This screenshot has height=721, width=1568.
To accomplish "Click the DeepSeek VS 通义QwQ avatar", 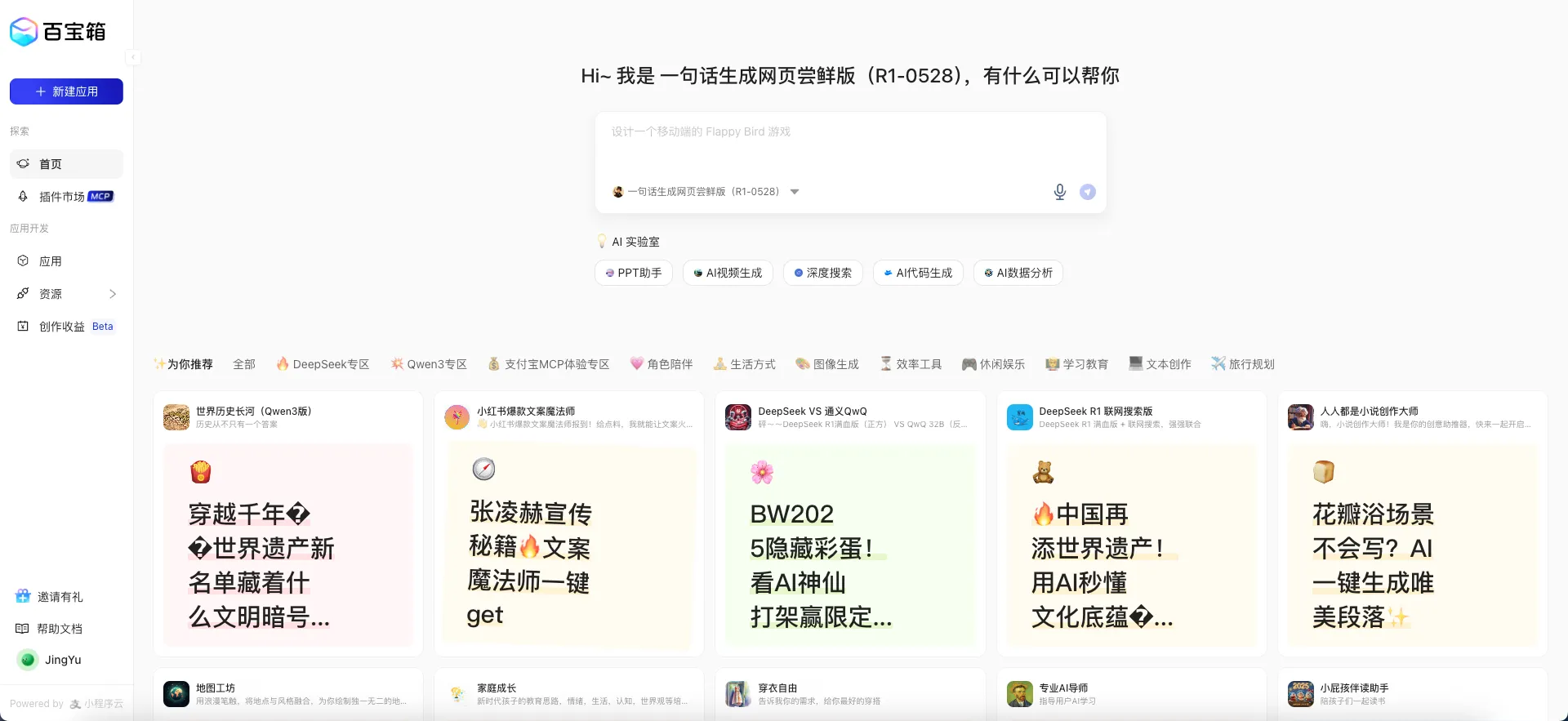I will coord(738,417).
